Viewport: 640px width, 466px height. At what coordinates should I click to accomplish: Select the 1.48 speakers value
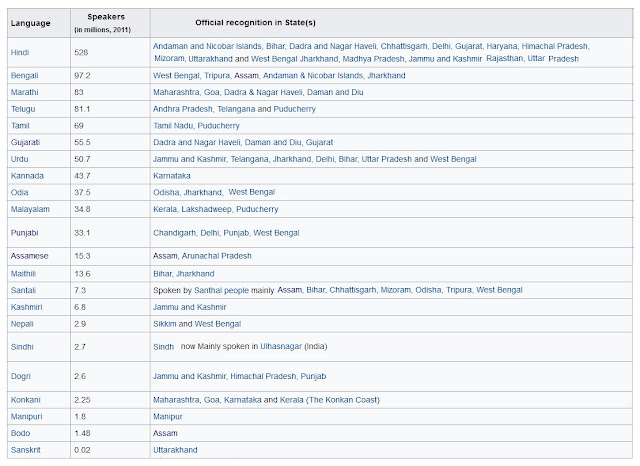pyautogui.click(x=82, y=433)
